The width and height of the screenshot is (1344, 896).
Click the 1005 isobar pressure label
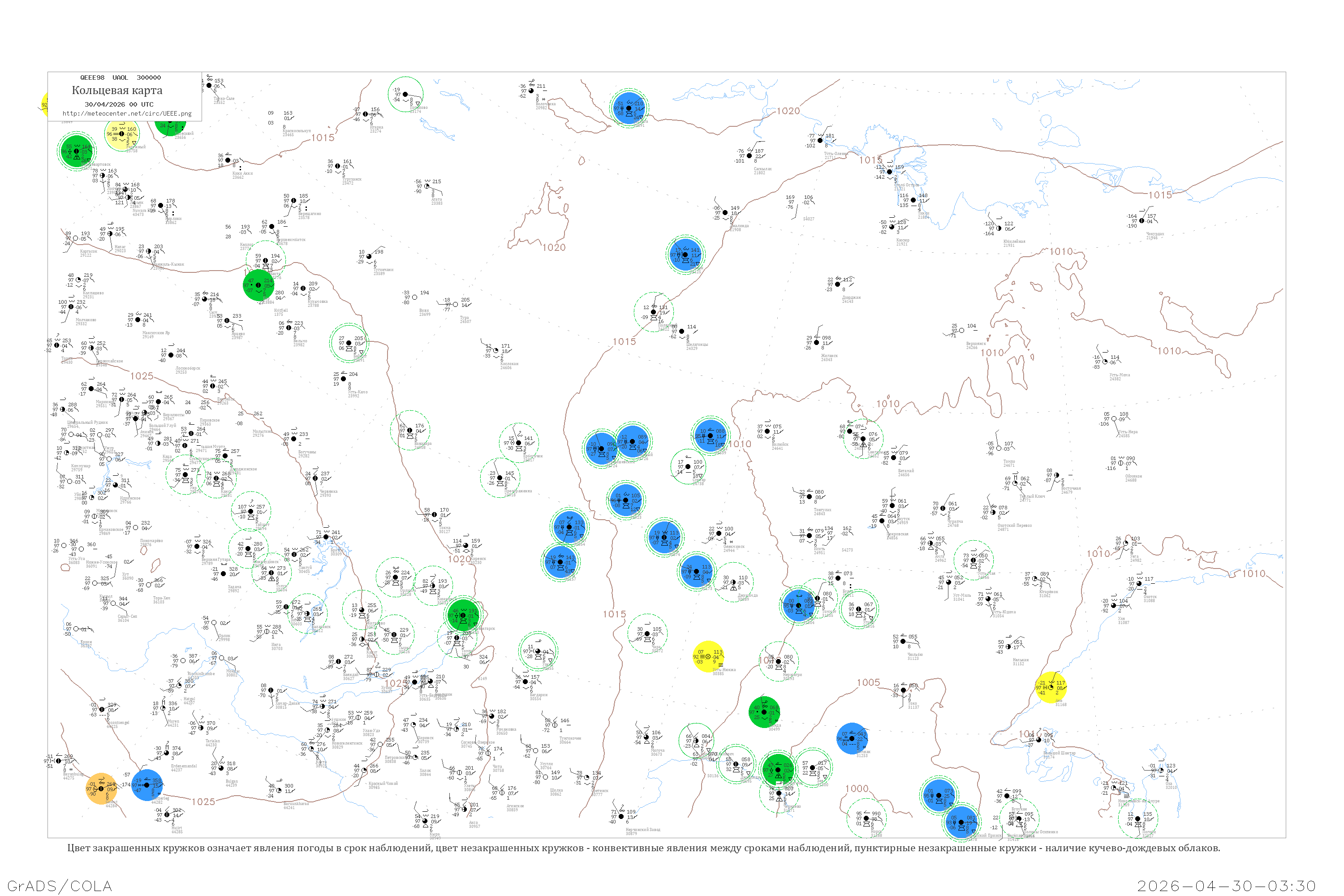(868, 682)
